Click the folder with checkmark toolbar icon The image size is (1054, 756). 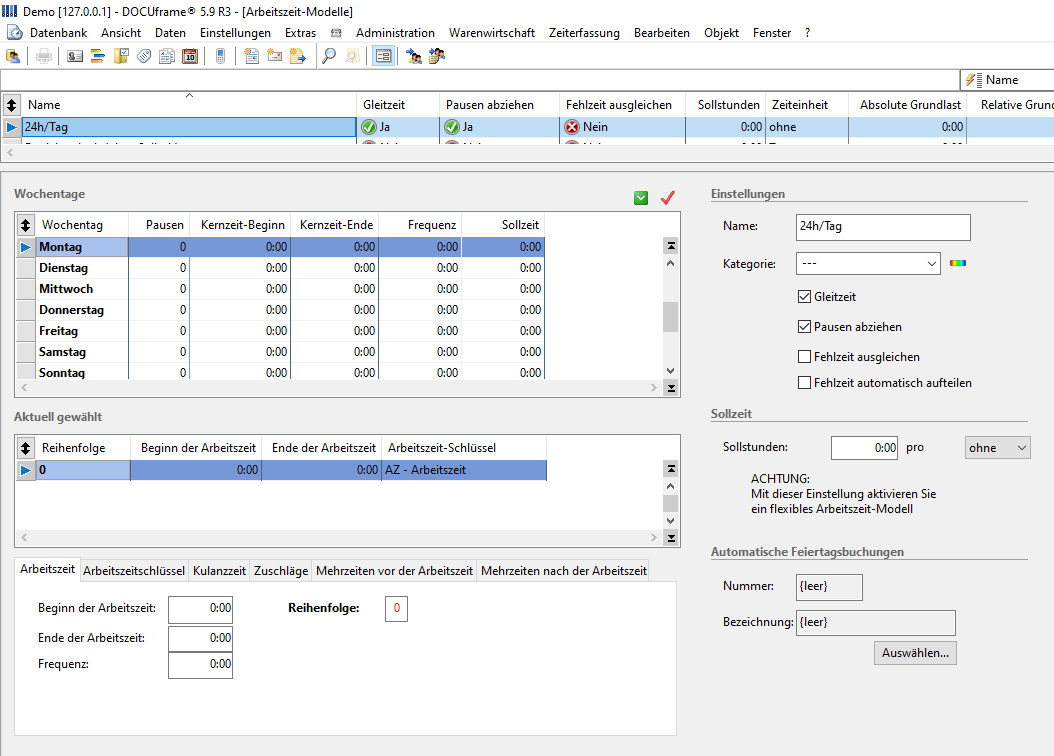(121, 56)
